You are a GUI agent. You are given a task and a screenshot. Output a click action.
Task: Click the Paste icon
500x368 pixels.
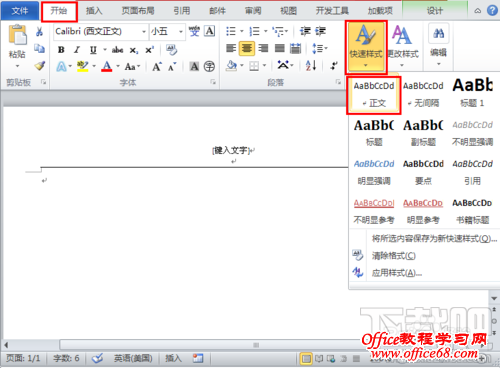click(17, 35)
